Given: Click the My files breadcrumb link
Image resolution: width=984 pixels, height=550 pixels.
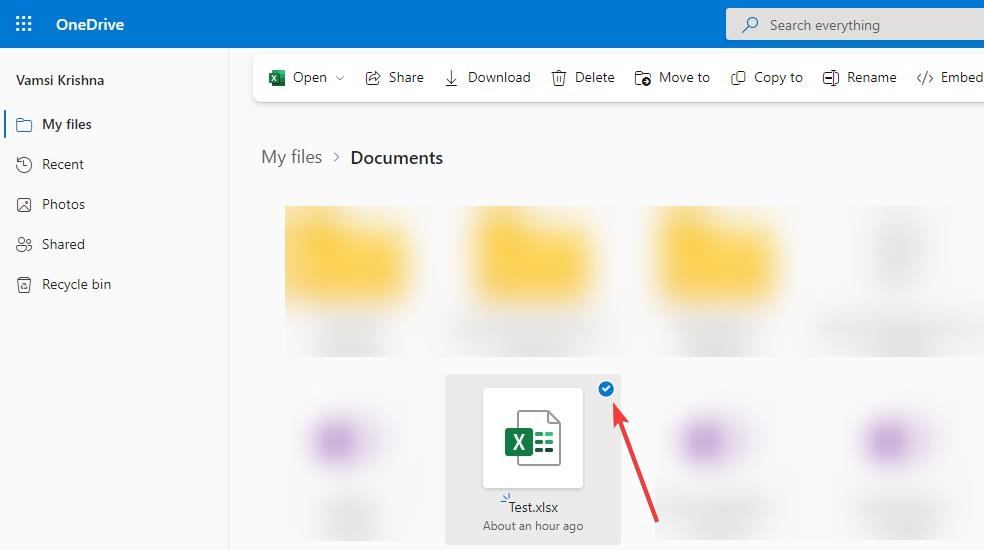Looking at the screenshot, I should click(x=291, y=157).
